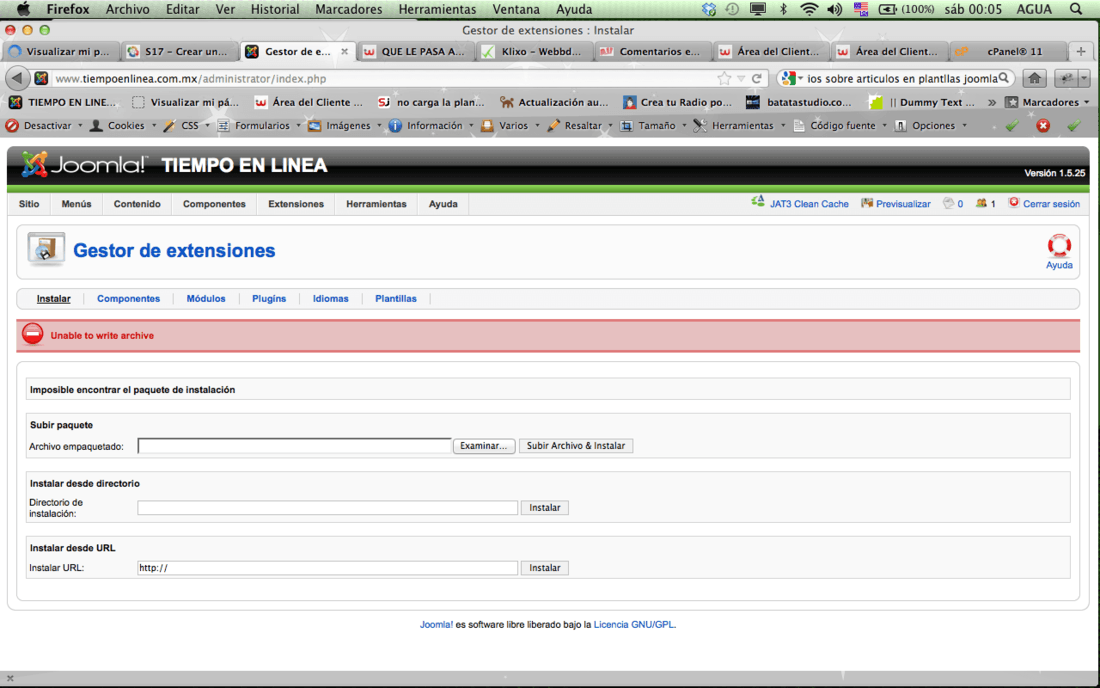Click Subir Archivo & Instalar button

coord(575,446)
